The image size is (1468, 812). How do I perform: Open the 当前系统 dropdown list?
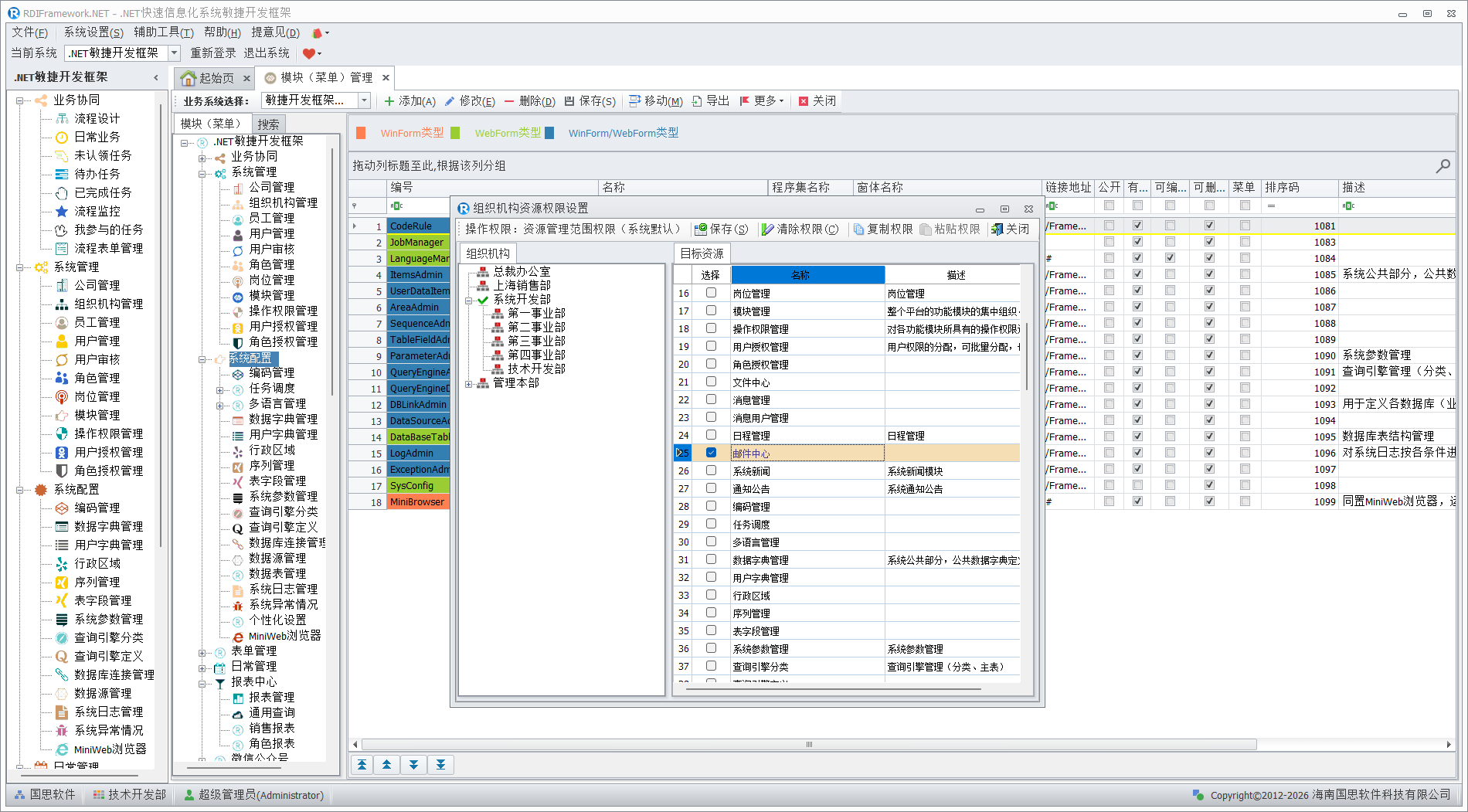[x=174, y=53]
